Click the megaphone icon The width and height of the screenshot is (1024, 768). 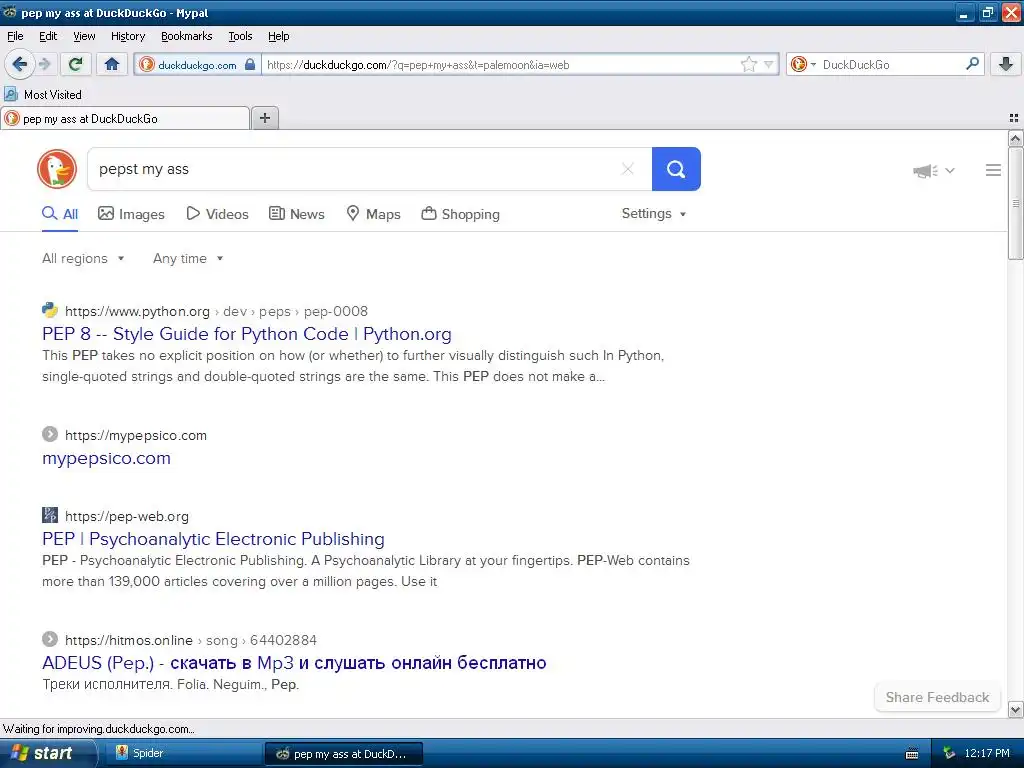[x=925, y=170]
